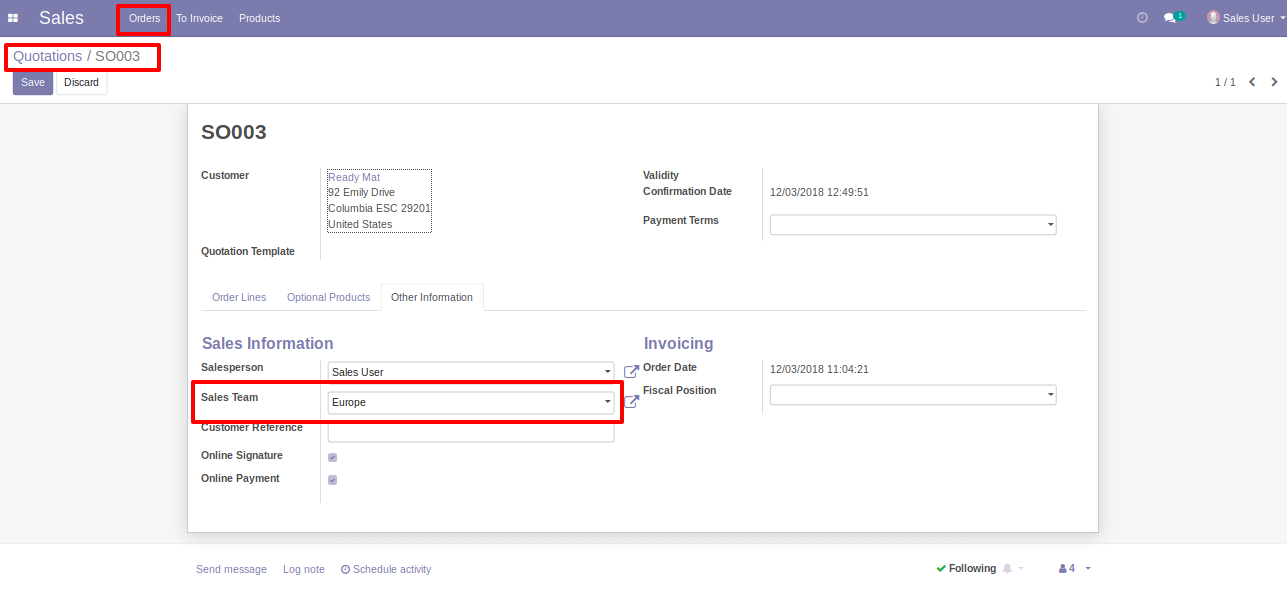Click the Save button

pos(33,83)
